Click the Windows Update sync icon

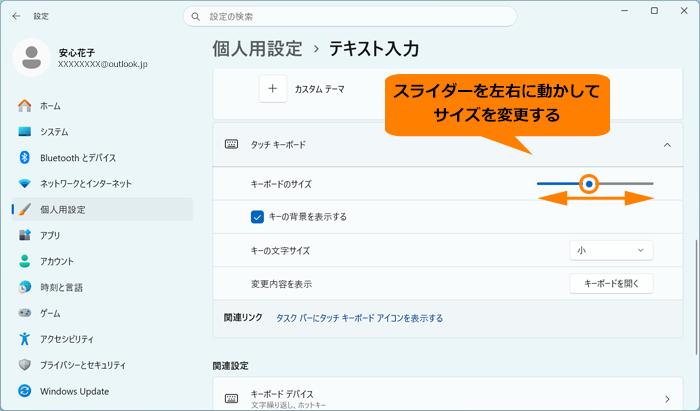[x=25, y=391]
